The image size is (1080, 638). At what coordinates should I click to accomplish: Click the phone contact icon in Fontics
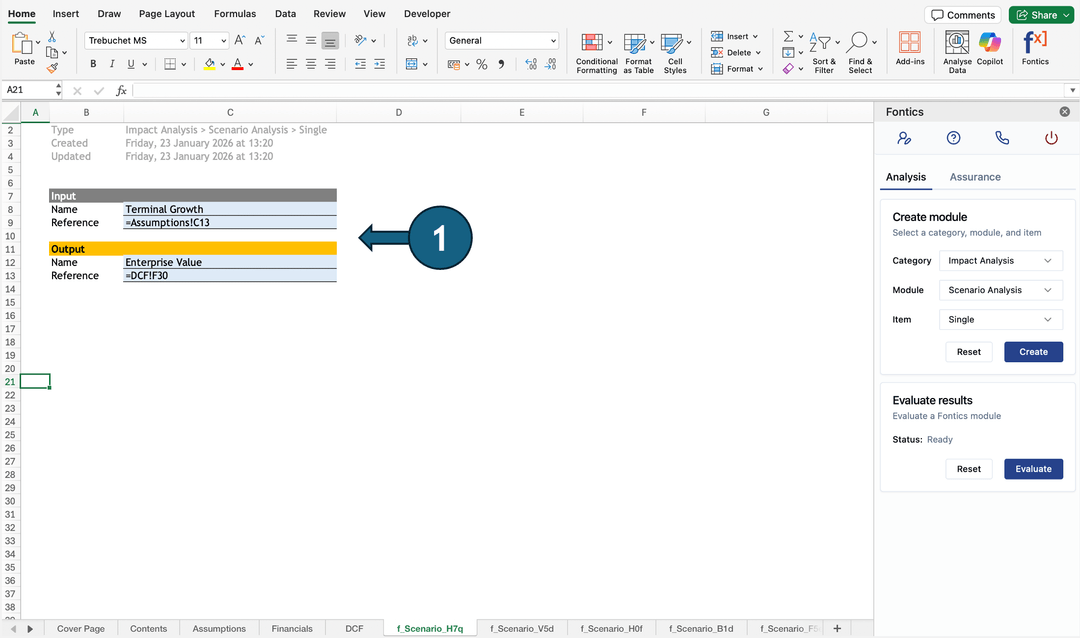pyautogui.click(x=1002, y=139)
